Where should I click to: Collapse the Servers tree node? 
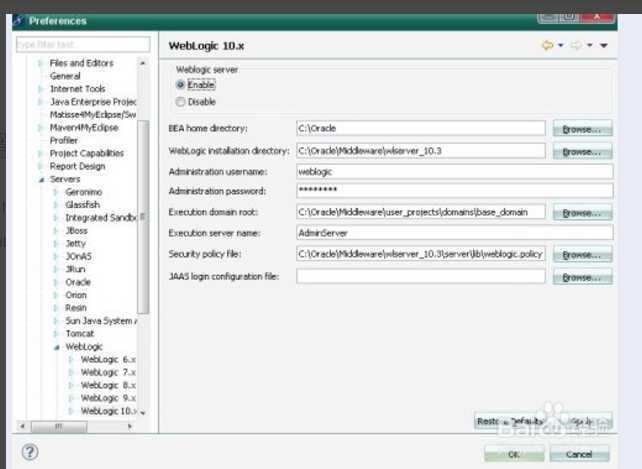point(41,179)
